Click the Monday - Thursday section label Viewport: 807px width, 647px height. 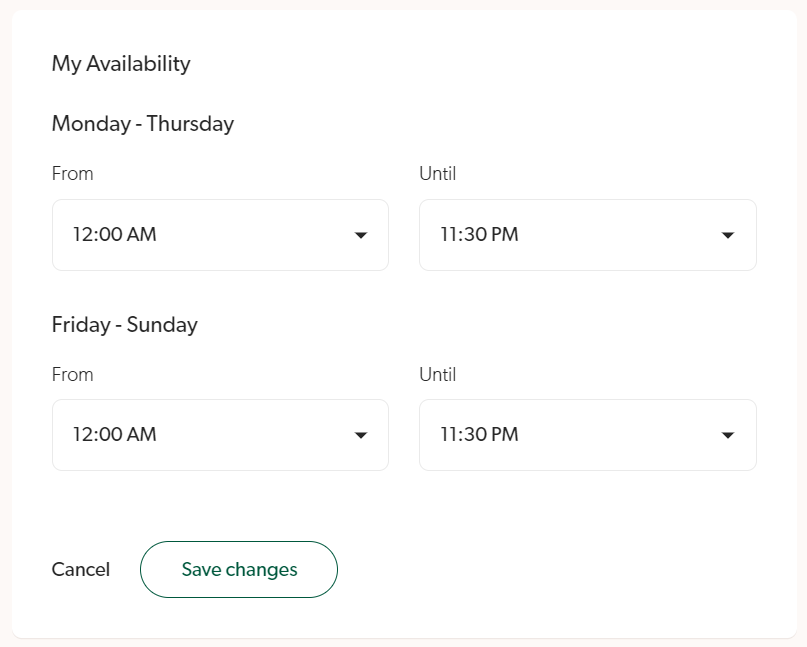(143, 124)
